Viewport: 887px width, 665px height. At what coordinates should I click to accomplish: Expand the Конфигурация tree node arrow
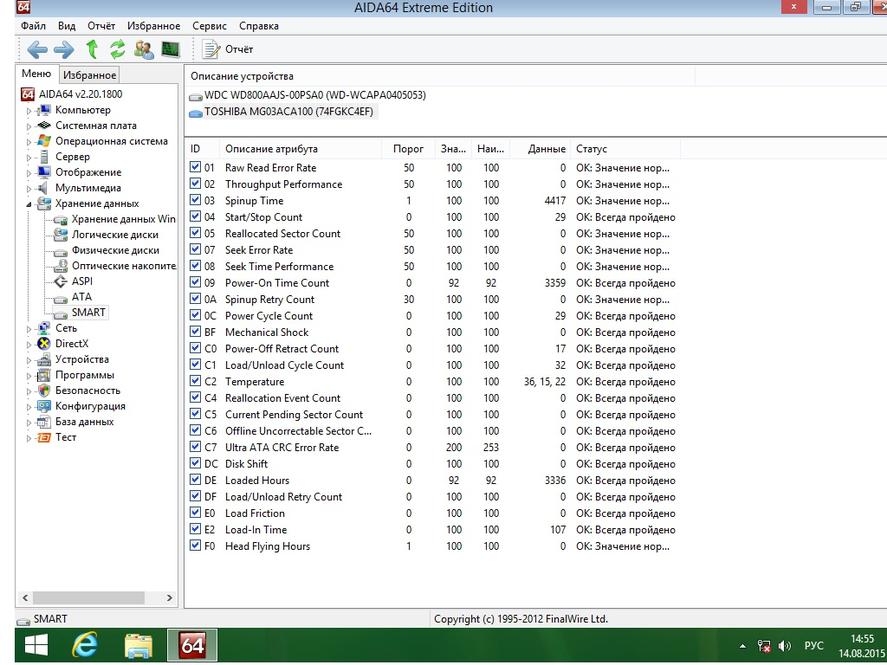[29, 407]
